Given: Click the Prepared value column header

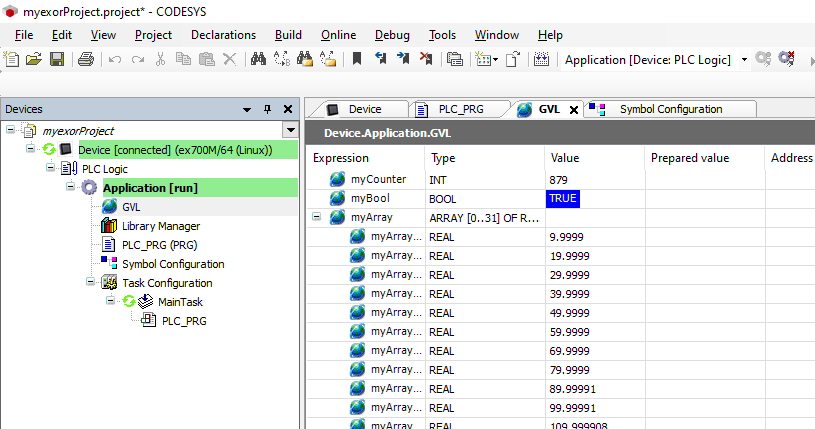Looking at the screenshot, I should 705,158.
